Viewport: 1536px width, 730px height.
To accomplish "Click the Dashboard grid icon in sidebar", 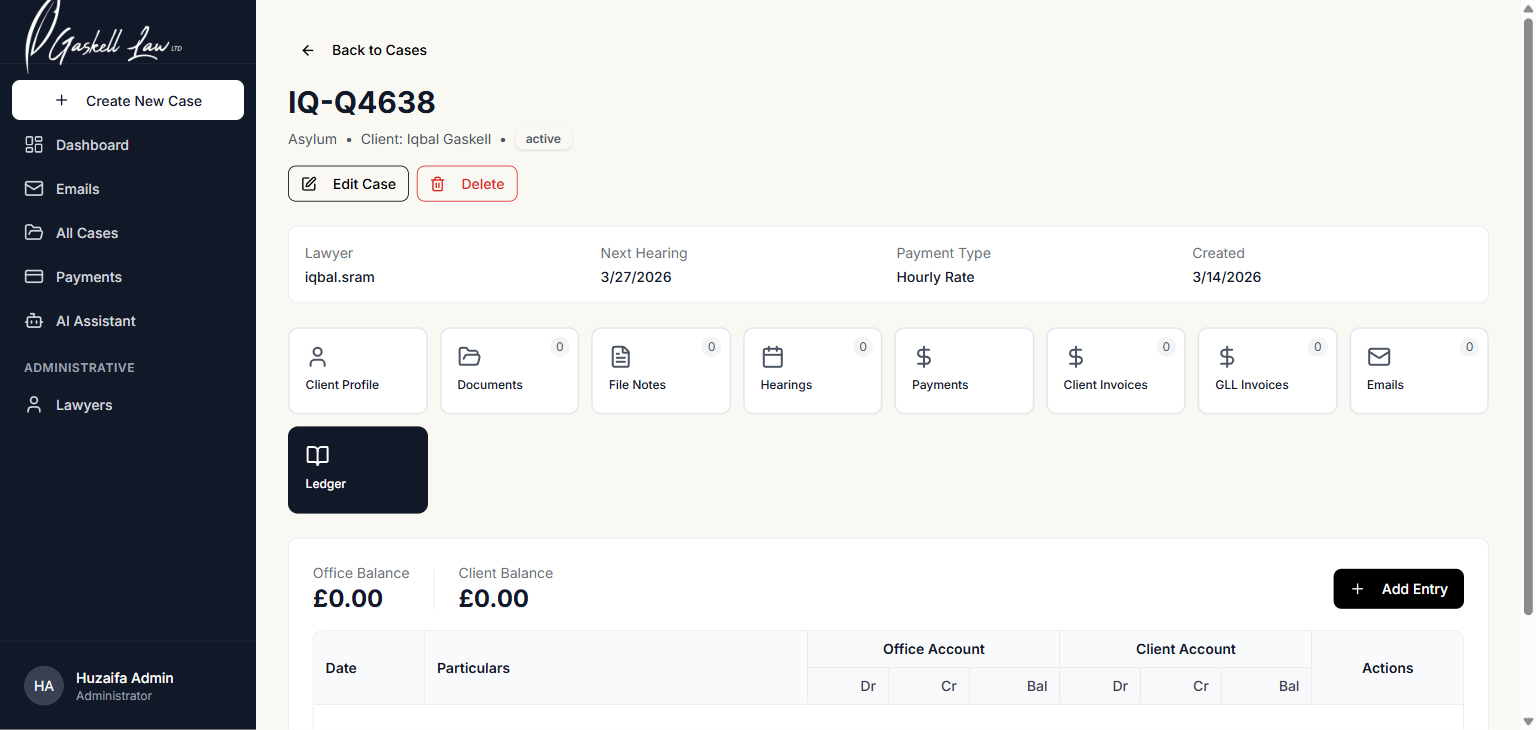I will pos(34,145).
